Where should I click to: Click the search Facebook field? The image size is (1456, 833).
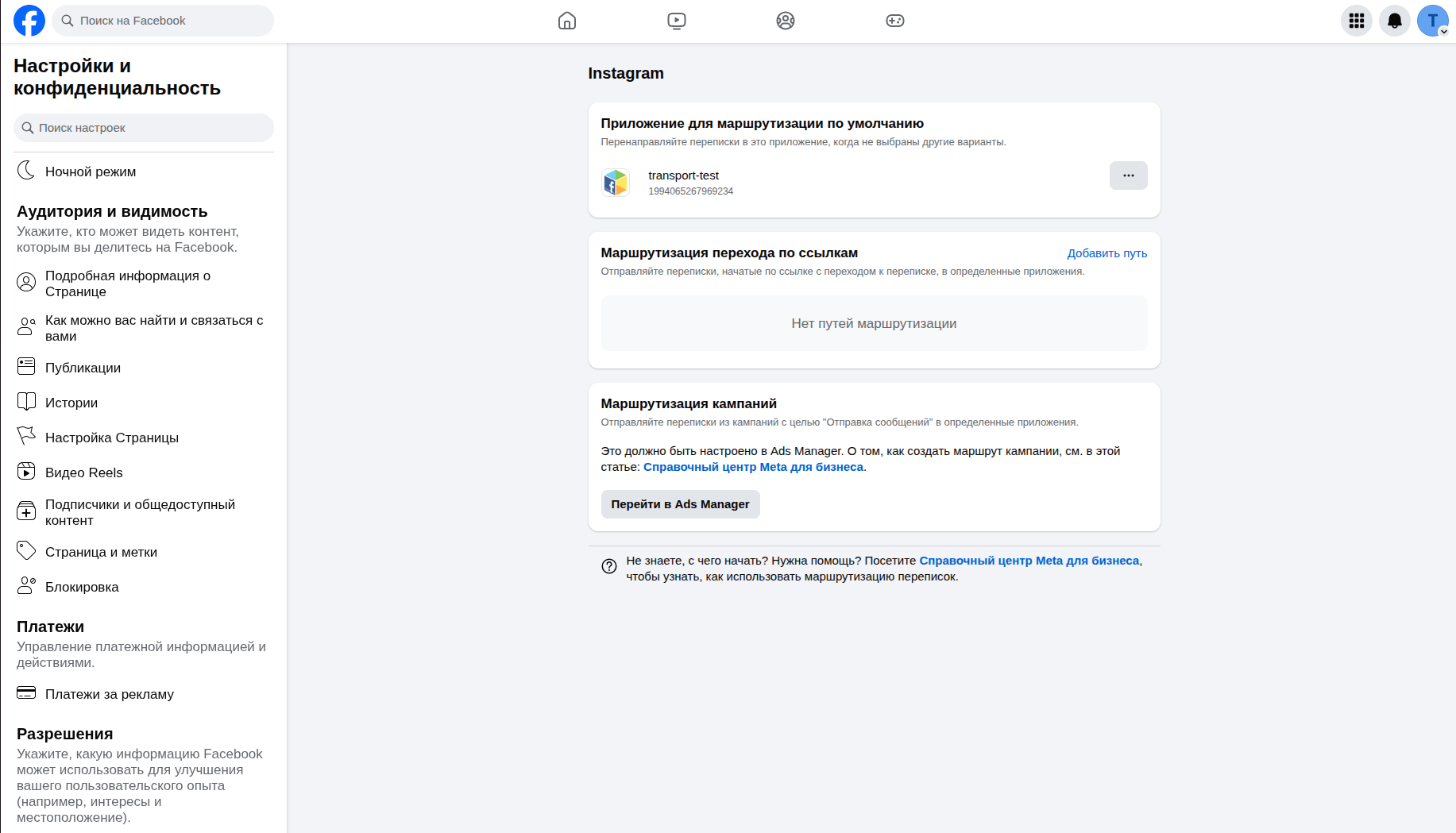click(x=163, y=21)
